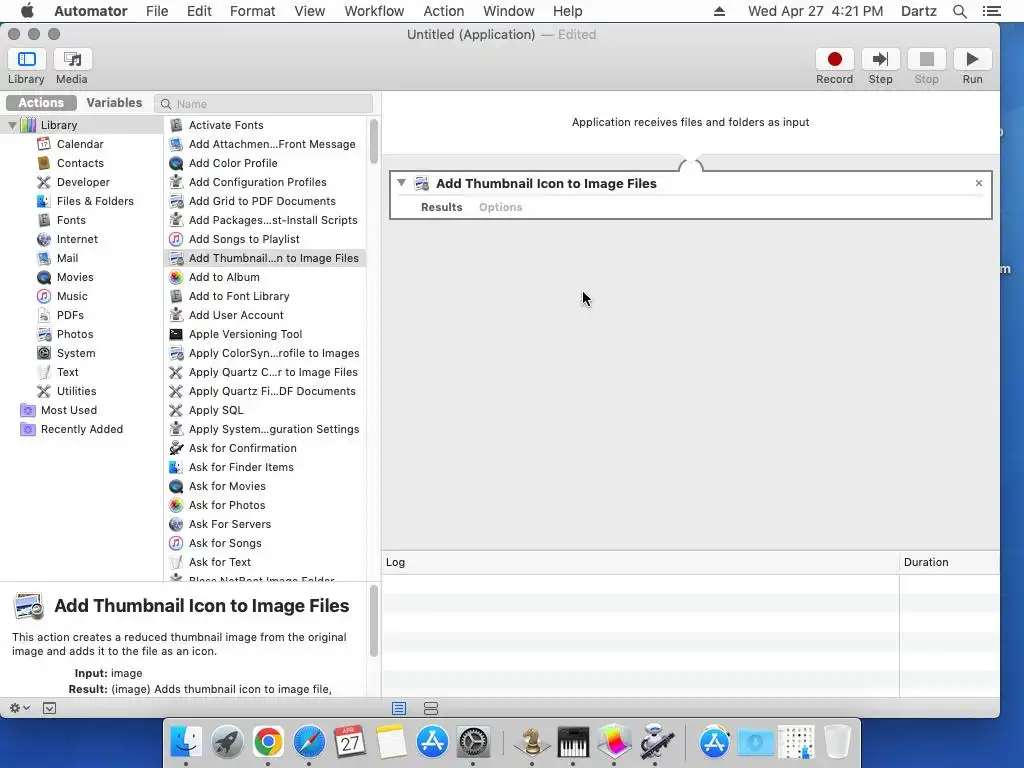
Task: Click the Record button
Action: click(x=834, y=60)
